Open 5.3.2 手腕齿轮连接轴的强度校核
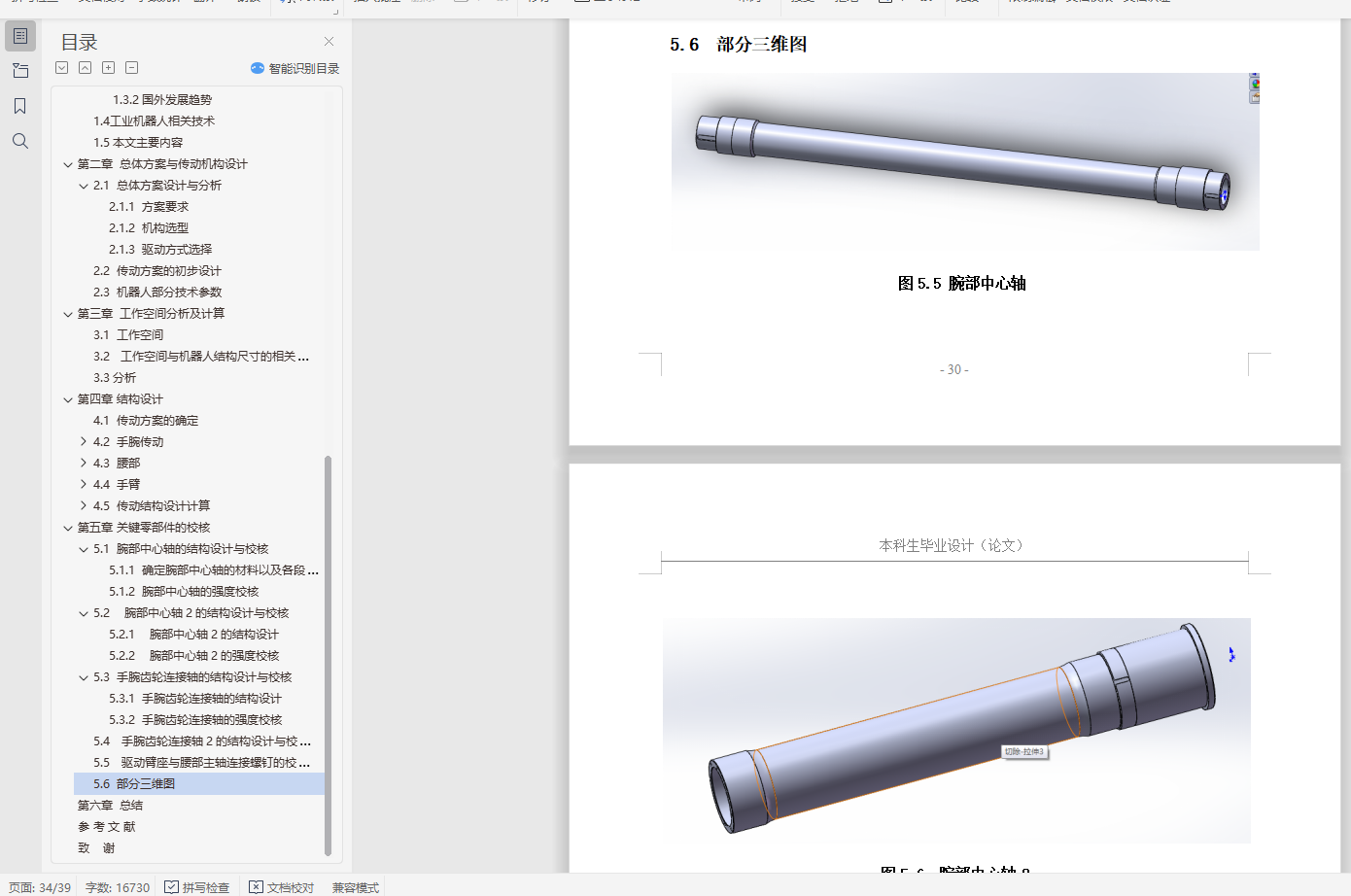Screen dimensions: 1351x896 [195, 720]
